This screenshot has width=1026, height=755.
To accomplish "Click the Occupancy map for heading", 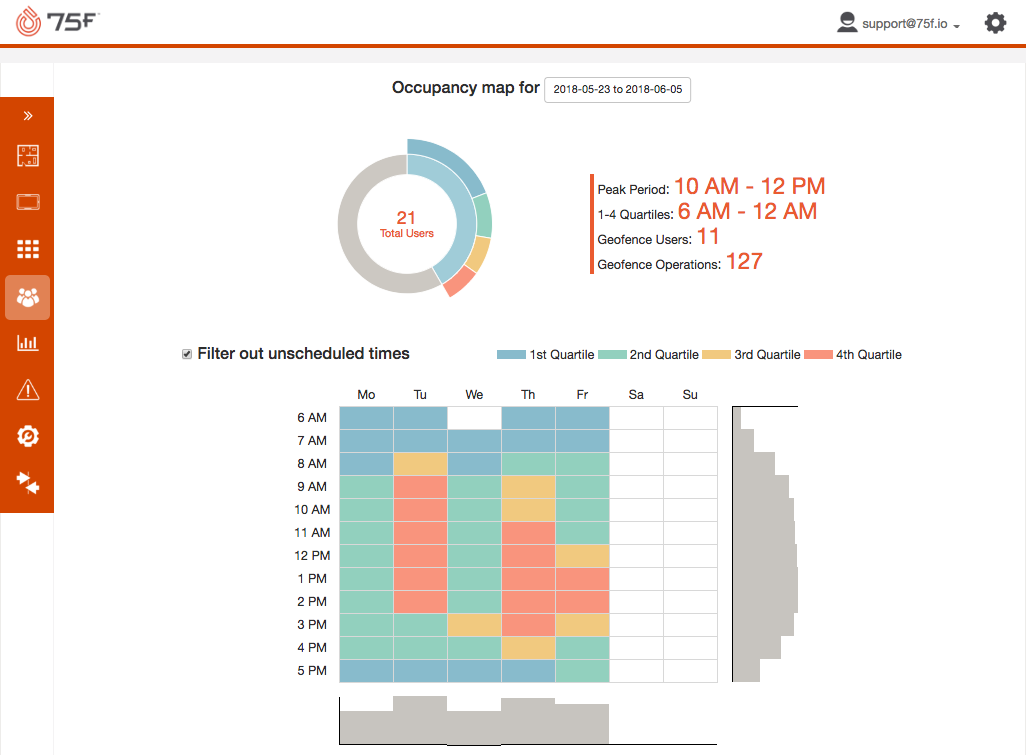I will [x=465, y=88].
